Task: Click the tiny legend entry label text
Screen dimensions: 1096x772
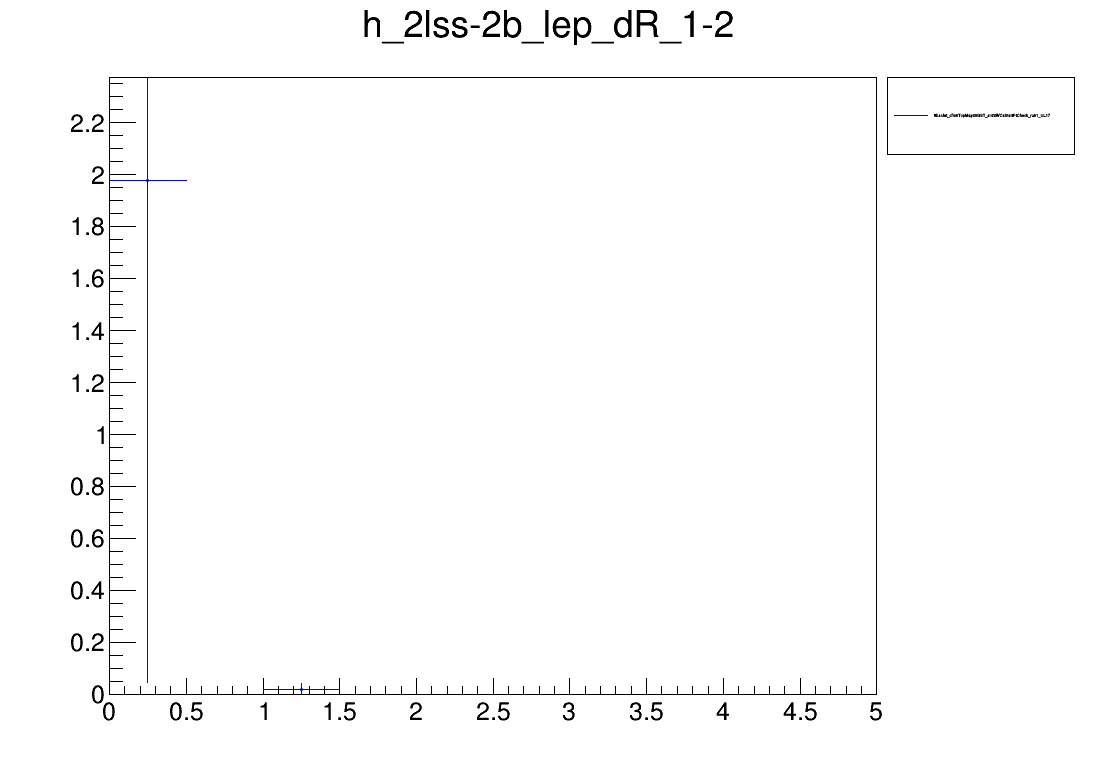Action: 991,115
